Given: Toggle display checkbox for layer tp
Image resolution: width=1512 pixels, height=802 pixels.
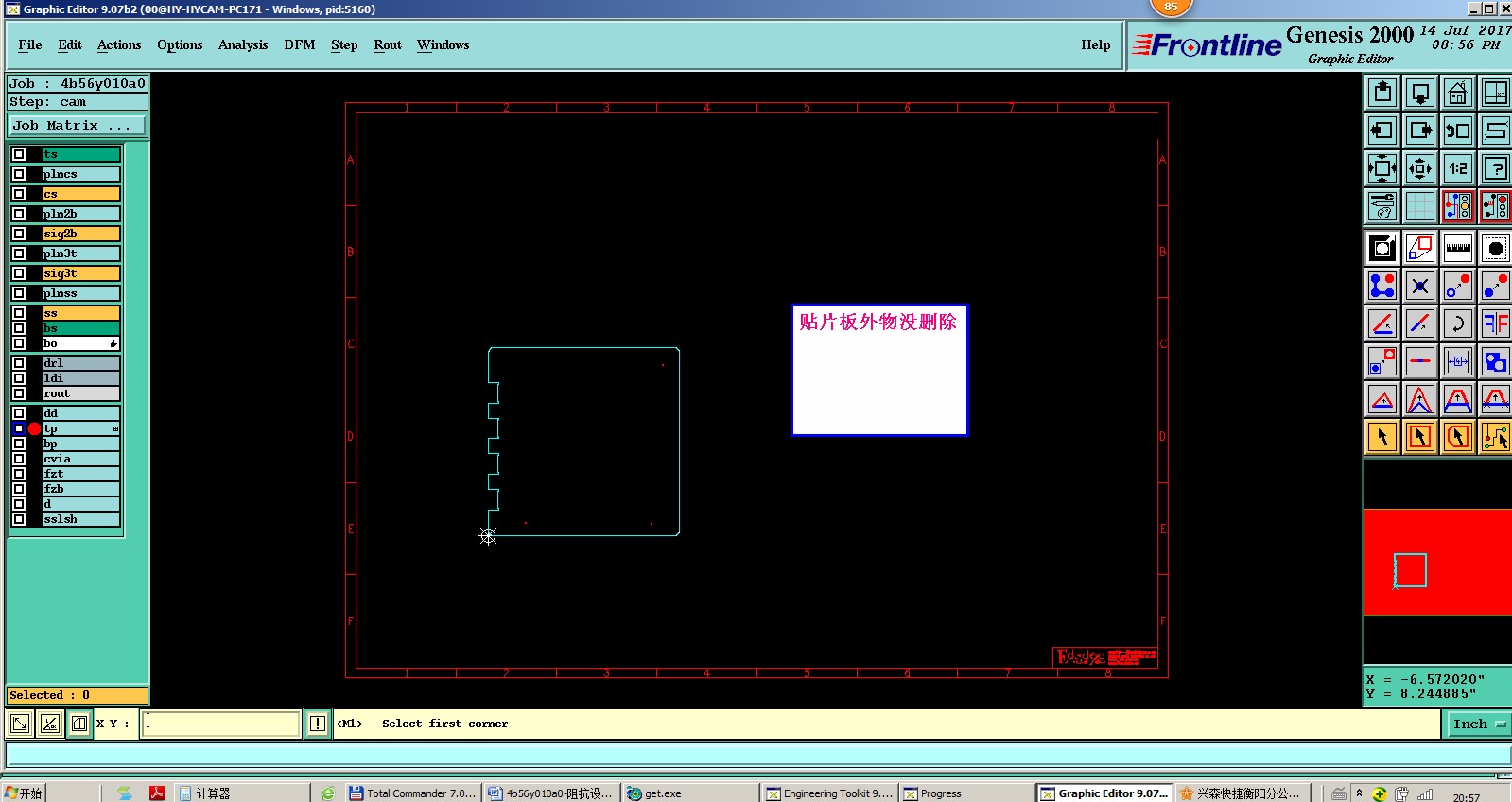Looking at the screenshot, I should pyautogui.click(x=19, y=428).
